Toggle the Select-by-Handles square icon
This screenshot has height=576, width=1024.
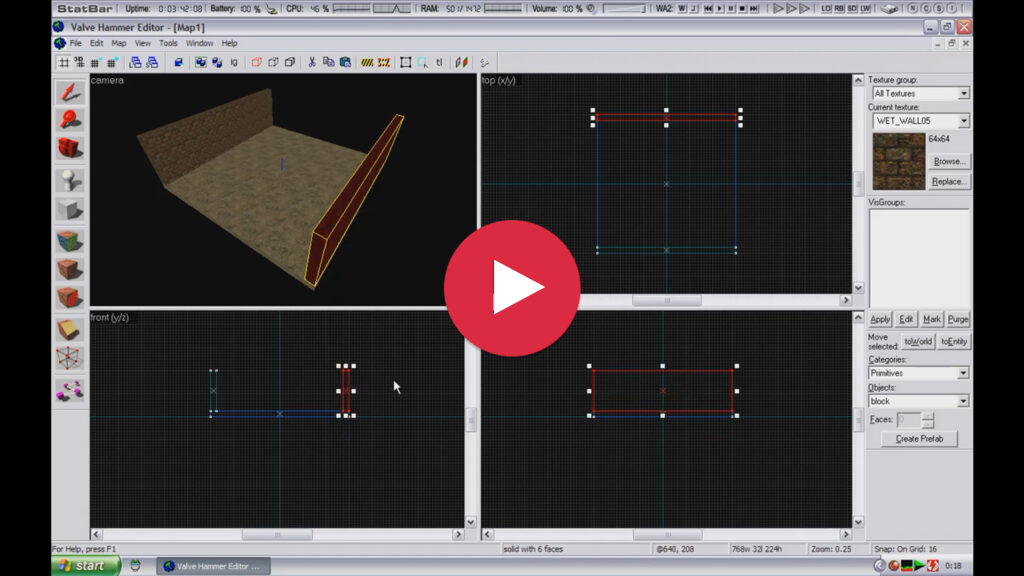click(406, 62)
